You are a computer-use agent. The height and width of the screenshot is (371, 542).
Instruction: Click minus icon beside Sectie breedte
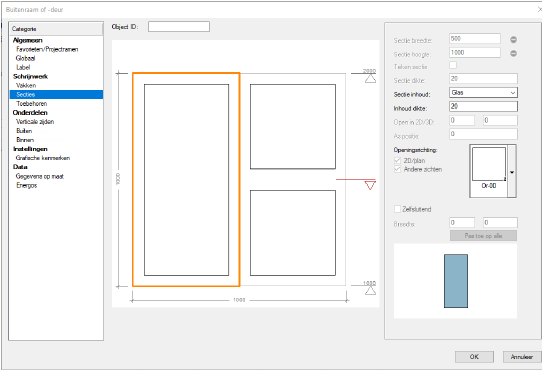point(513,39)
